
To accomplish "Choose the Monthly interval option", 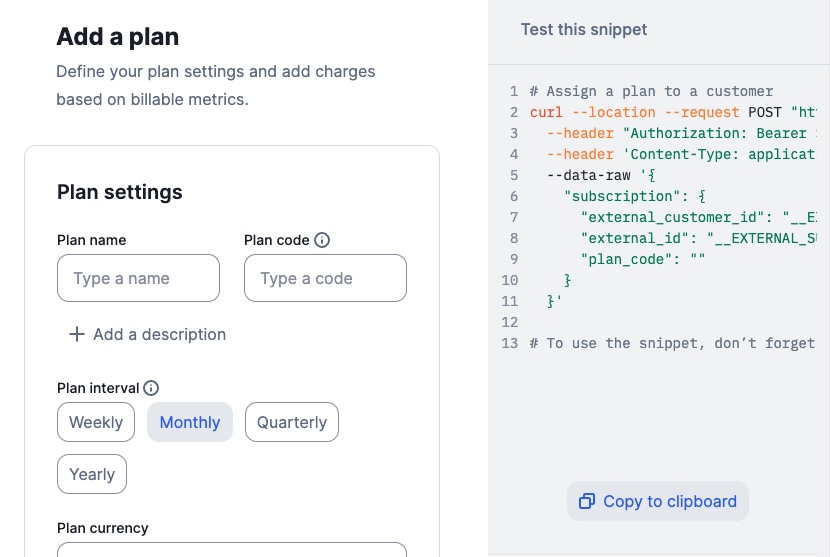I will tap(190, 422).
